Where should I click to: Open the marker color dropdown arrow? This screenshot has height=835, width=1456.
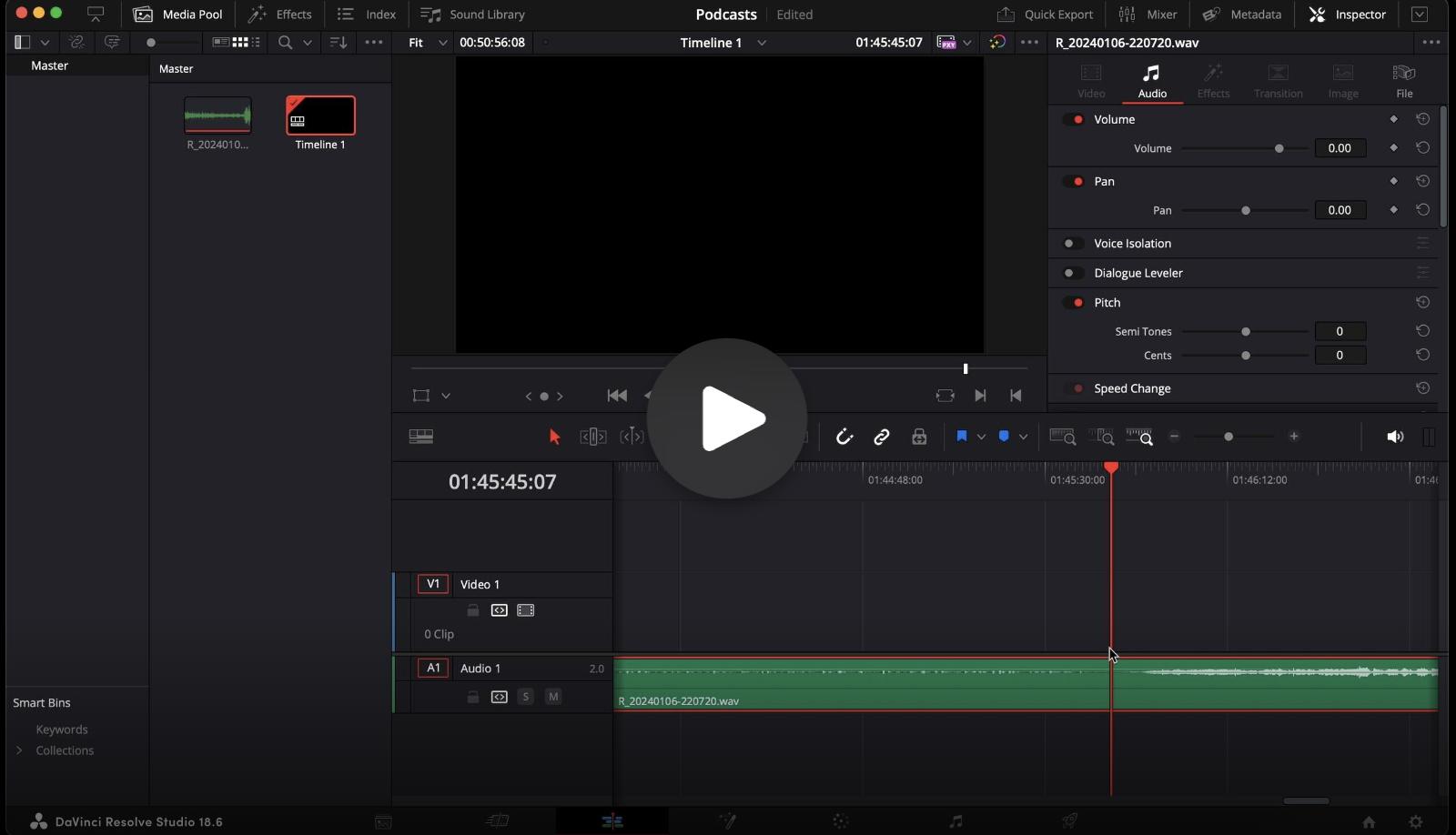click(1023, 437)
